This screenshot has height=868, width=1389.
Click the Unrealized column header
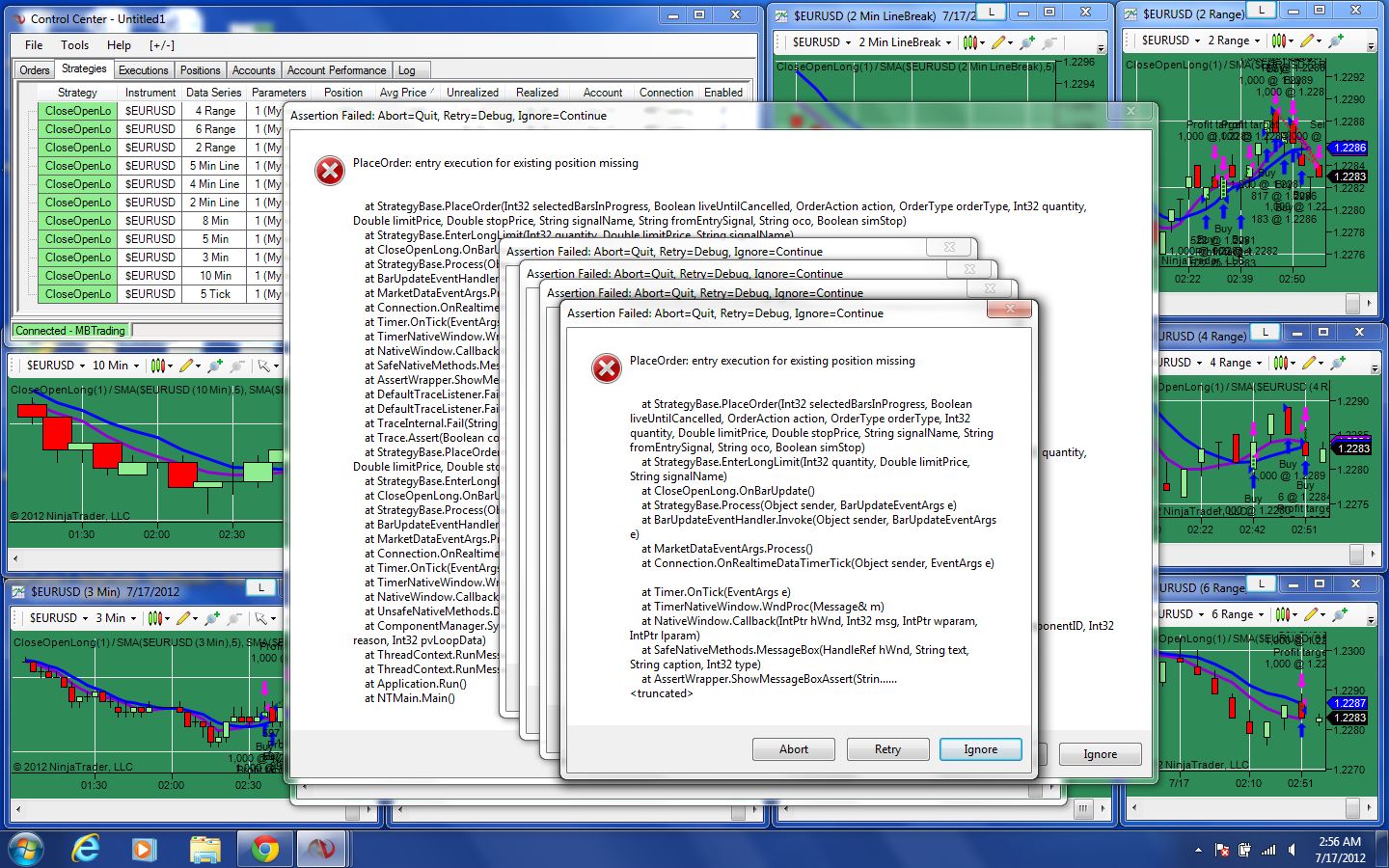click(x=473, y=93)
